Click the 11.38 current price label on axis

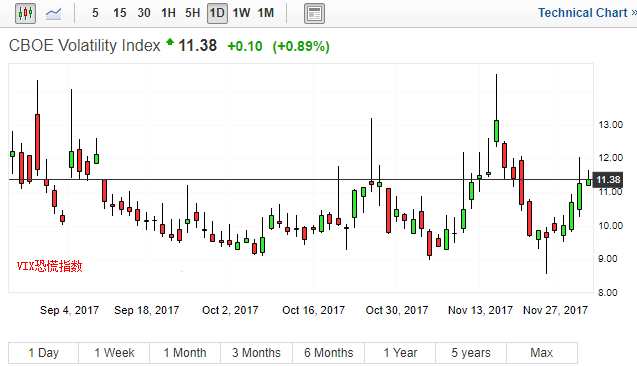(608, 180)
